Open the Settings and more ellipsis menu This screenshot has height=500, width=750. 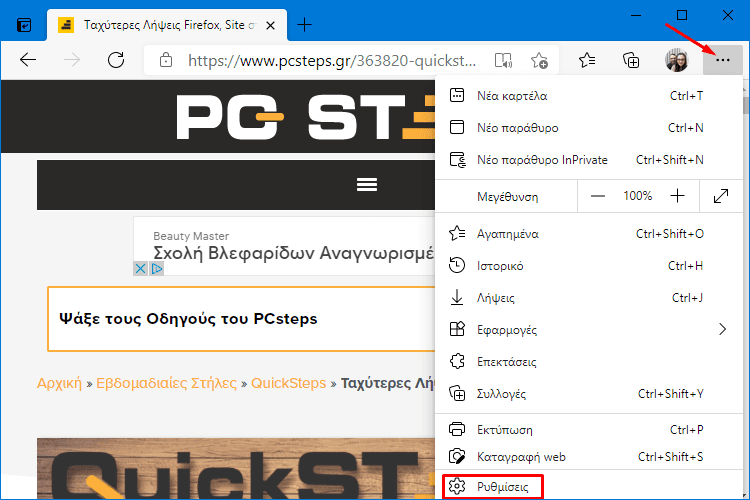[x=722, y=60]
